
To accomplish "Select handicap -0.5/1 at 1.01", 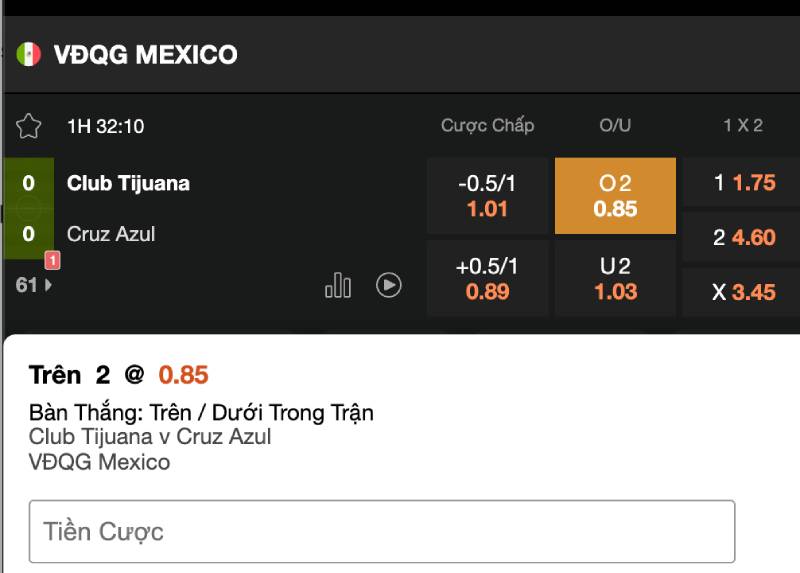I will click(488, 196).
